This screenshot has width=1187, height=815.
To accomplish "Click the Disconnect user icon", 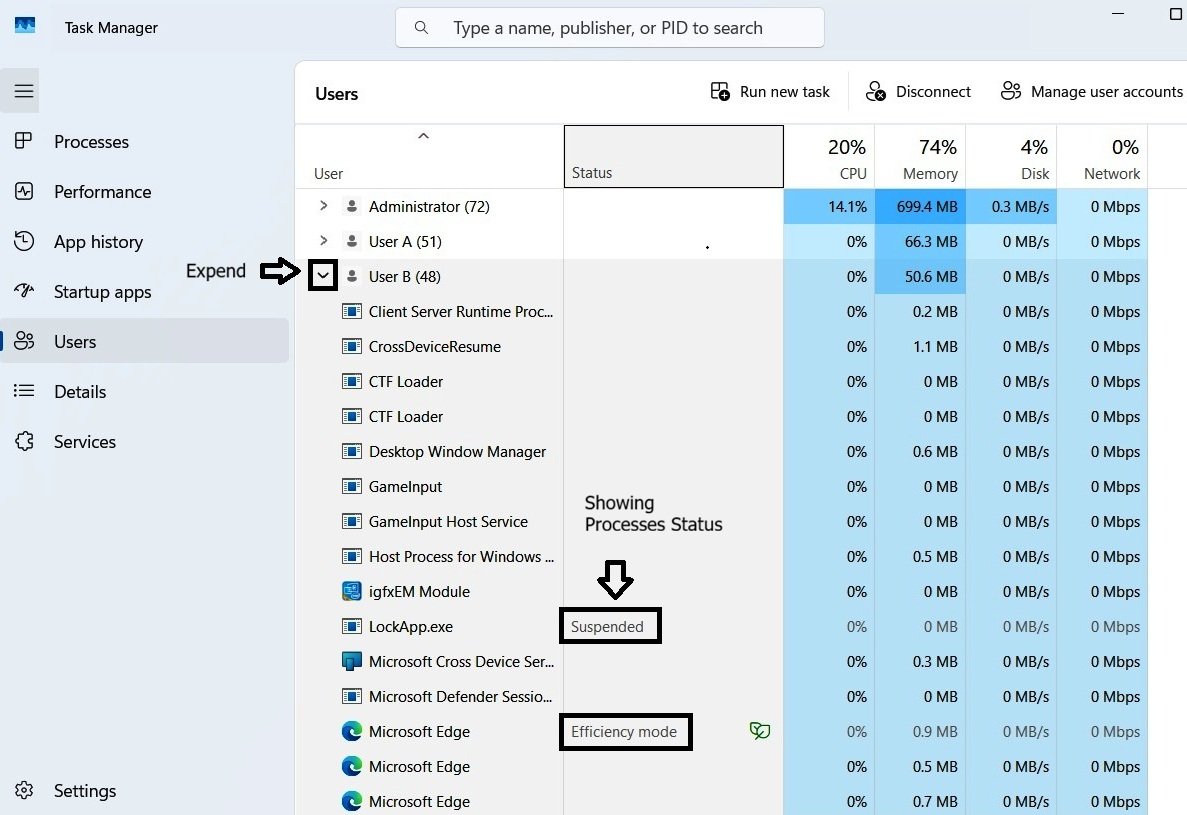I will 876,92.
